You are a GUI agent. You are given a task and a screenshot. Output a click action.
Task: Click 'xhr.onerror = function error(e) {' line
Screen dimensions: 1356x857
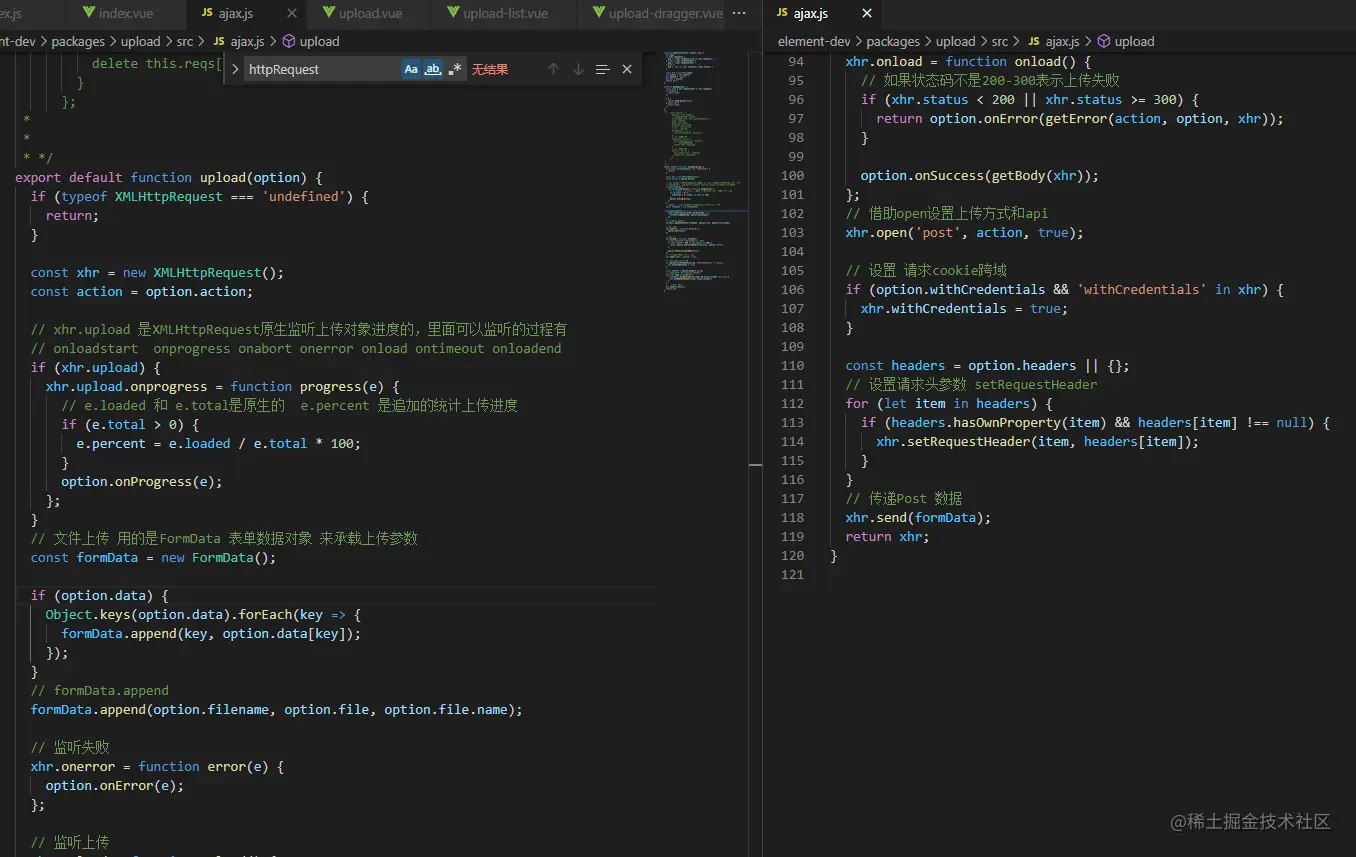click(x=157, y=766)
